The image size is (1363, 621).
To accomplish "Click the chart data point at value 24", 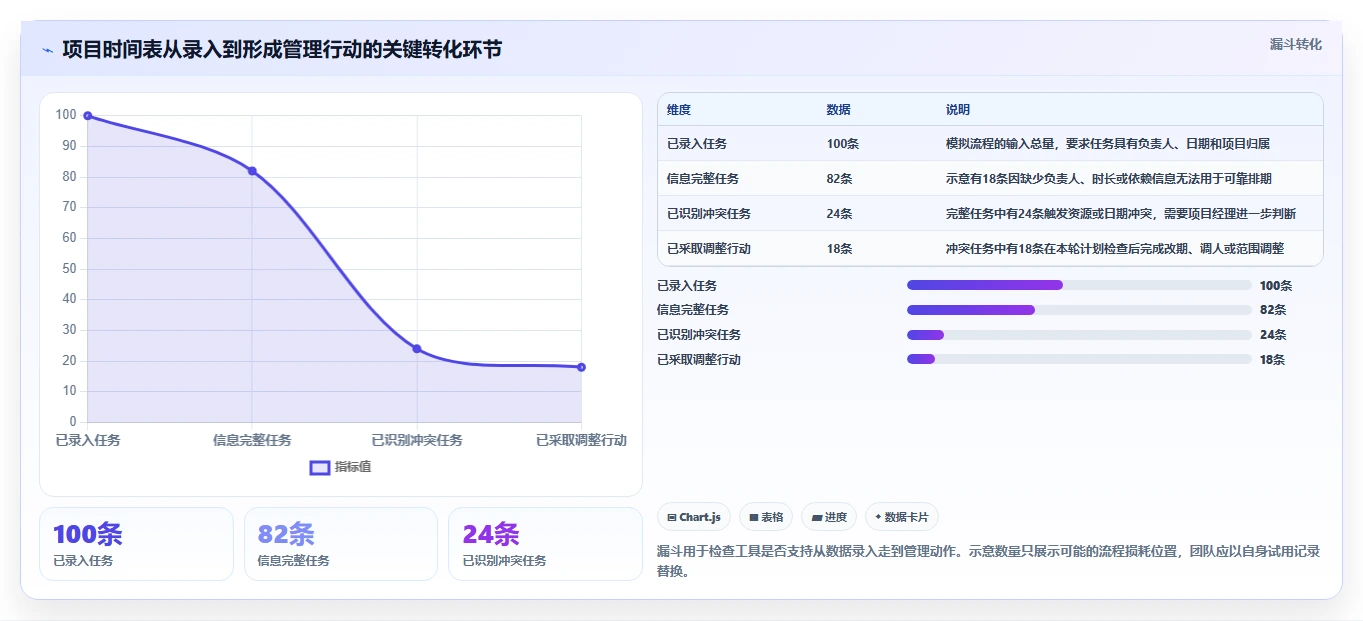I will point(417,349).
